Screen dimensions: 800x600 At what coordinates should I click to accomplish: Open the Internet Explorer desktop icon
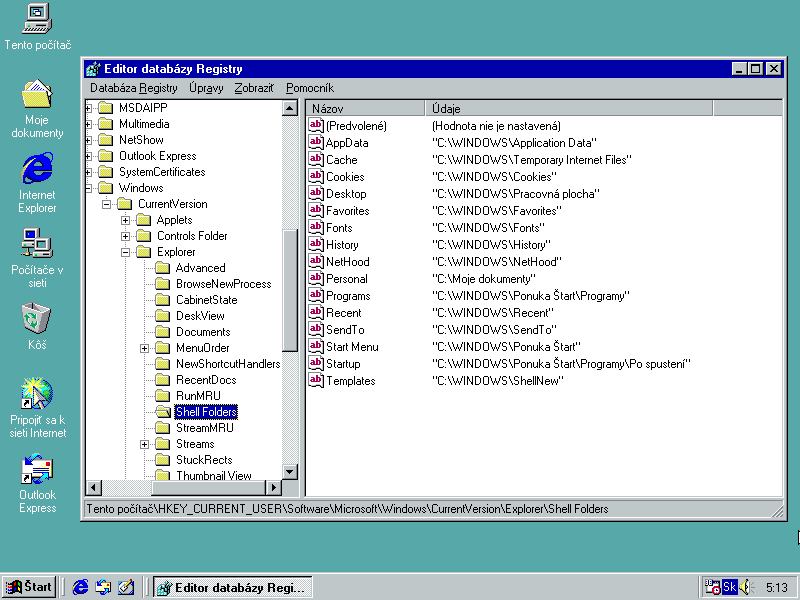pos(37,169)
